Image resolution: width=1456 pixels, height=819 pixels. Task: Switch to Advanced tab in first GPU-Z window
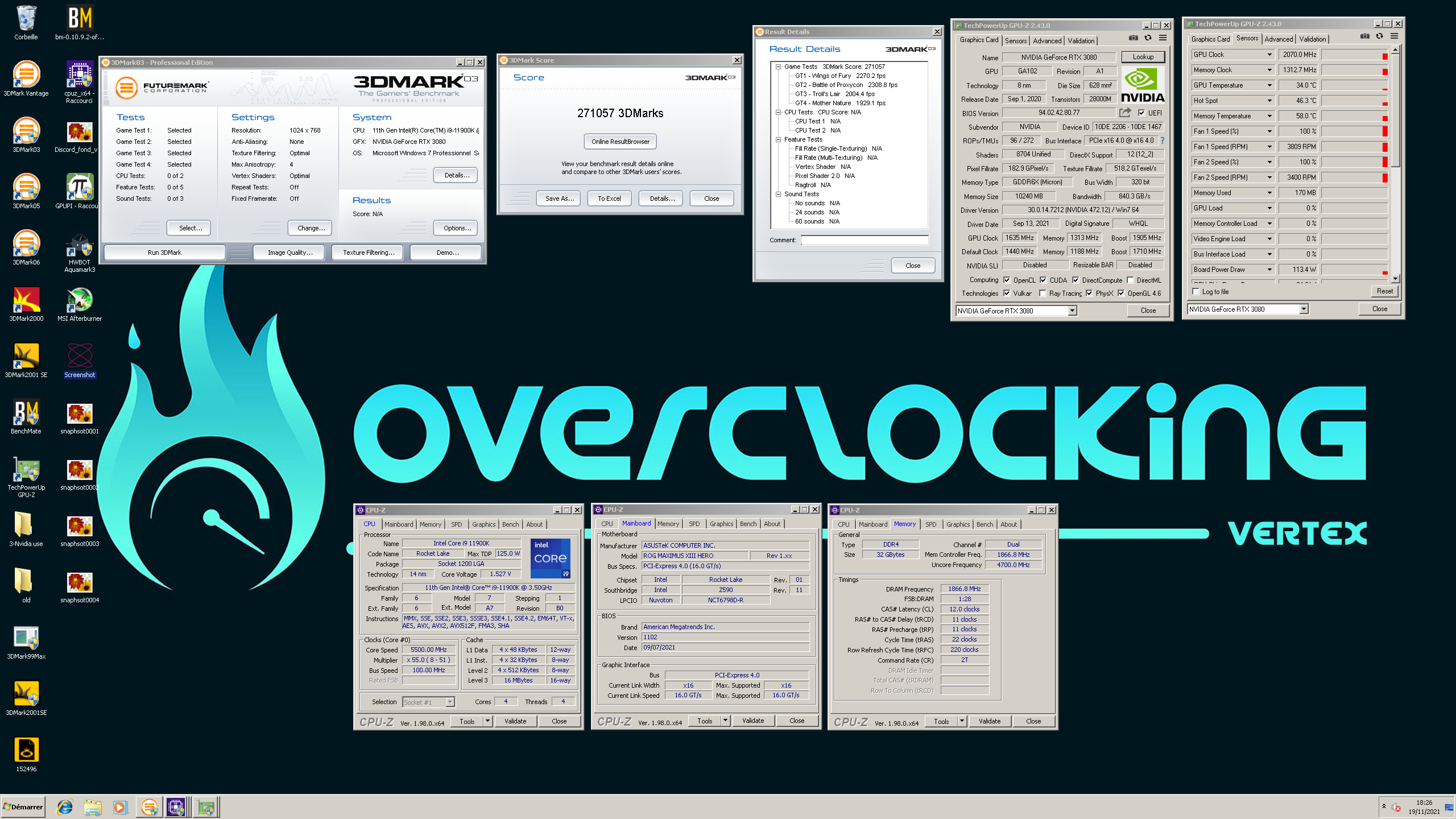tap(1047, 40)
